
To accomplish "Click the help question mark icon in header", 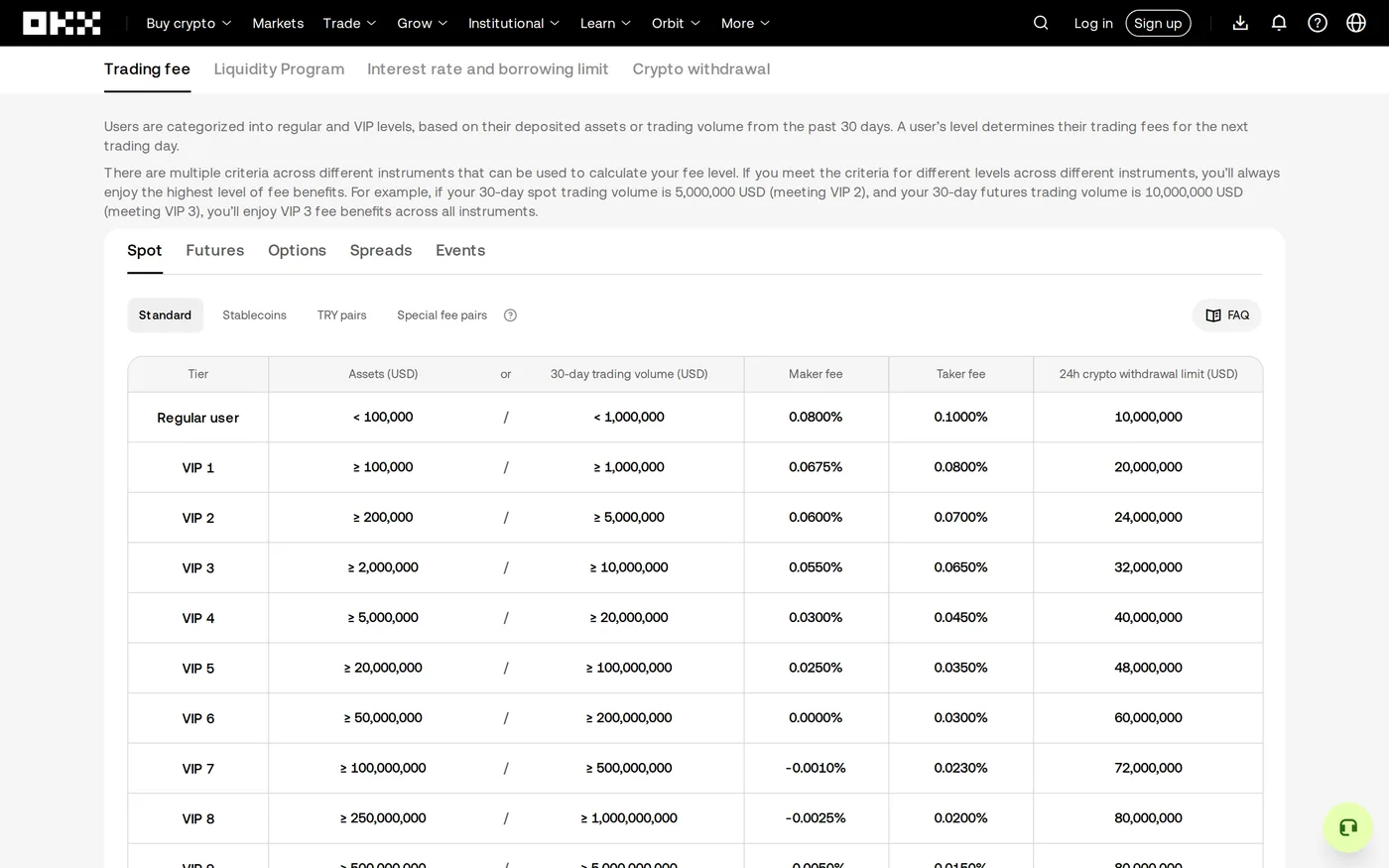I will click(1318, 23).
